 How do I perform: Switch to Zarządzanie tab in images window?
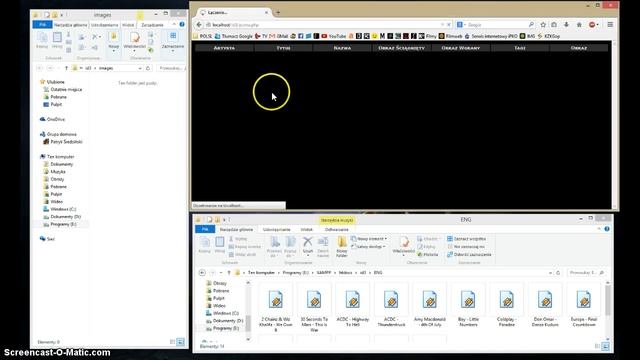click(x=152, y=25)
